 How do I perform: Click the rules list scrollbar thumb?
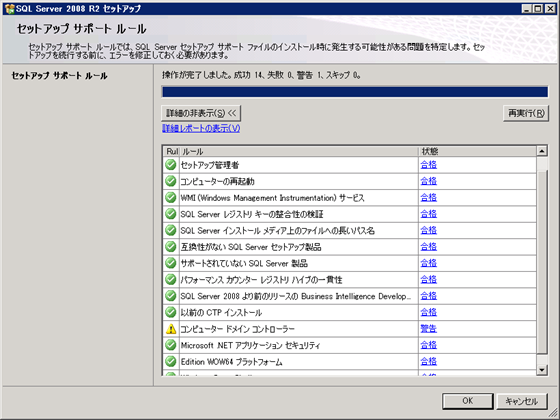(x=542, y=262)
